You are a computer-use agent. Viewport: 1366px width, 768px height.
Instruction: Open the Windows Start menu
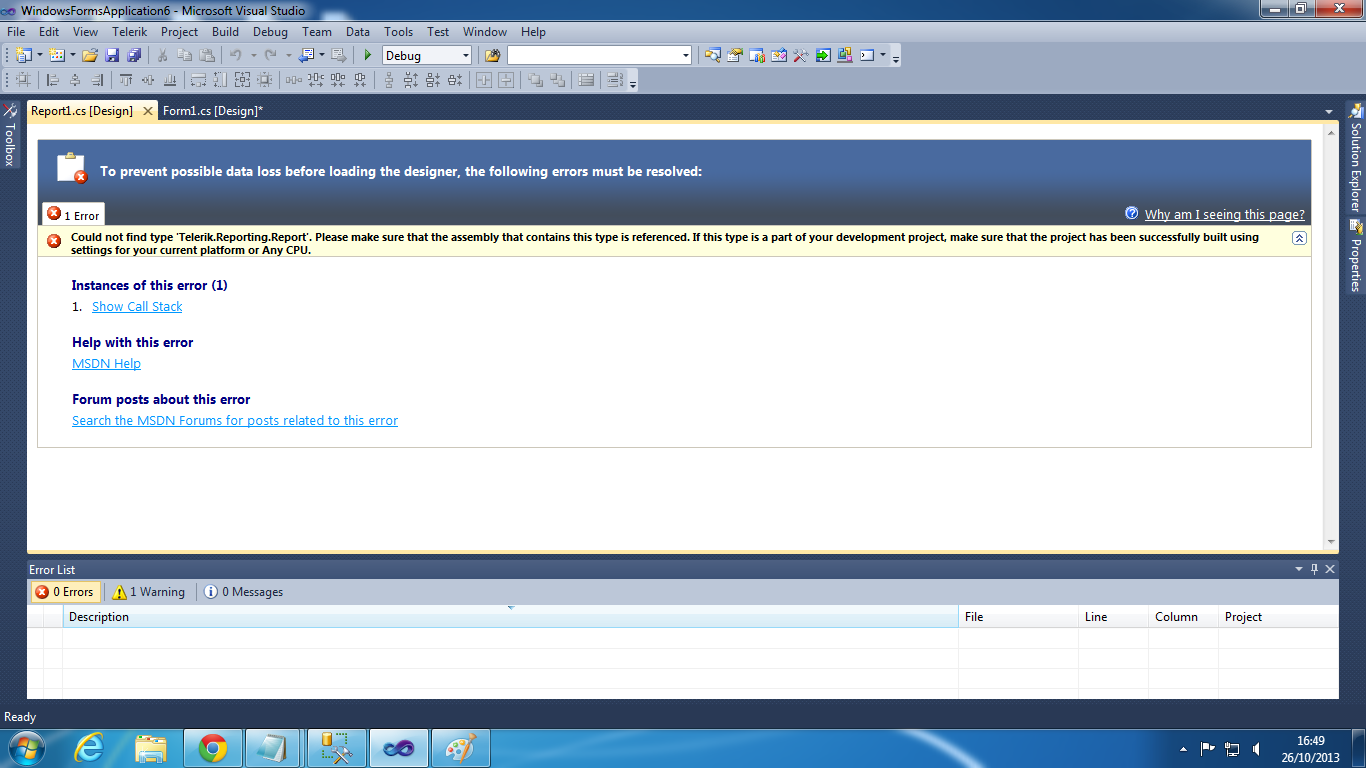coord(25,748)
